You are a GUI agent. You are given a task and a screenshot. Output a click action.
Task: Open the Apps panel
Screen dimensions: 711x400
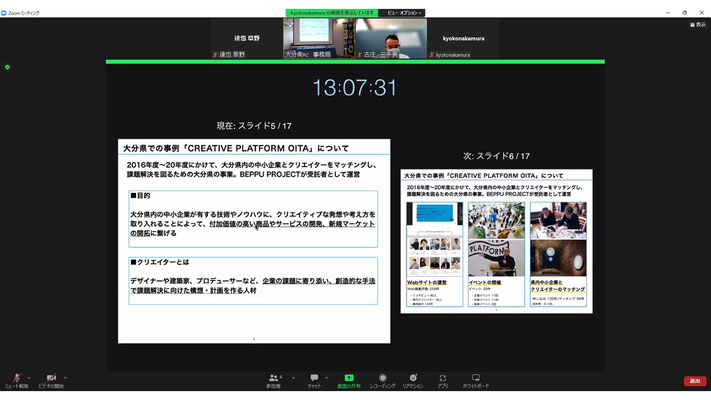[443, 380]
